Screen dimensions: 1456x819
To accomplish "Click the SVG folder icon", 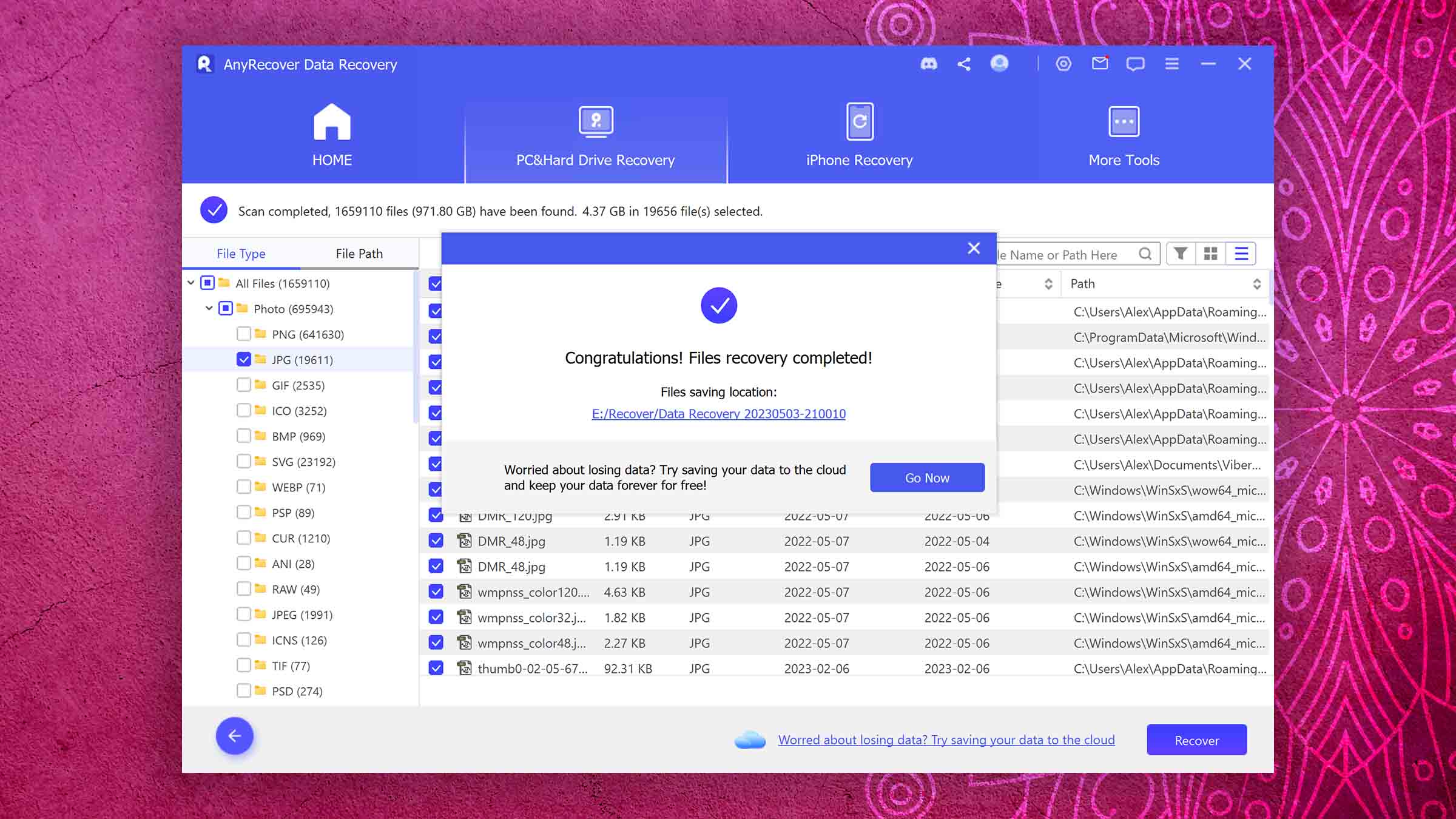I will pos(261,461).
